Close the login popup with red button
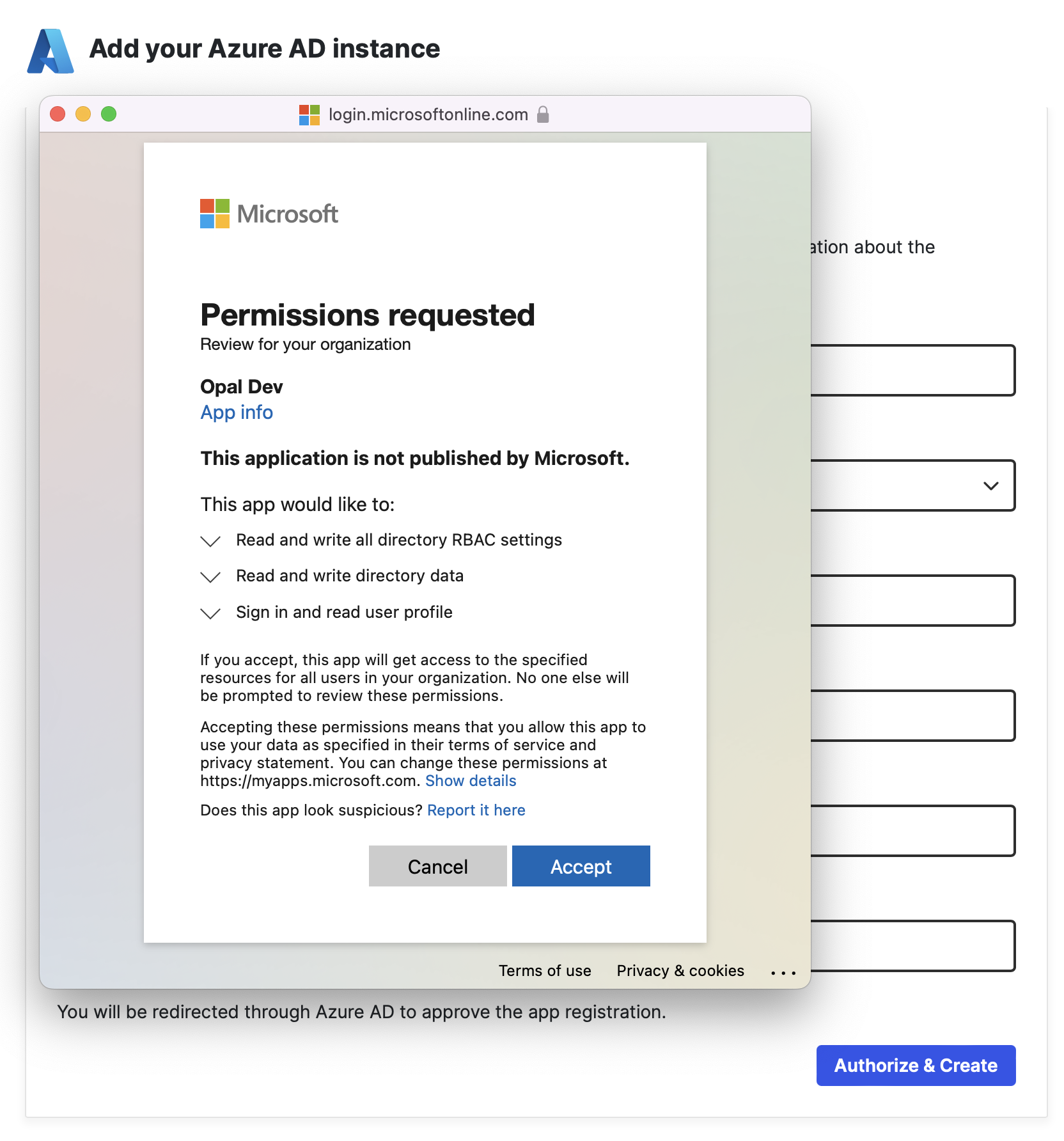The image size is (1064, 1141). point(58,114)
